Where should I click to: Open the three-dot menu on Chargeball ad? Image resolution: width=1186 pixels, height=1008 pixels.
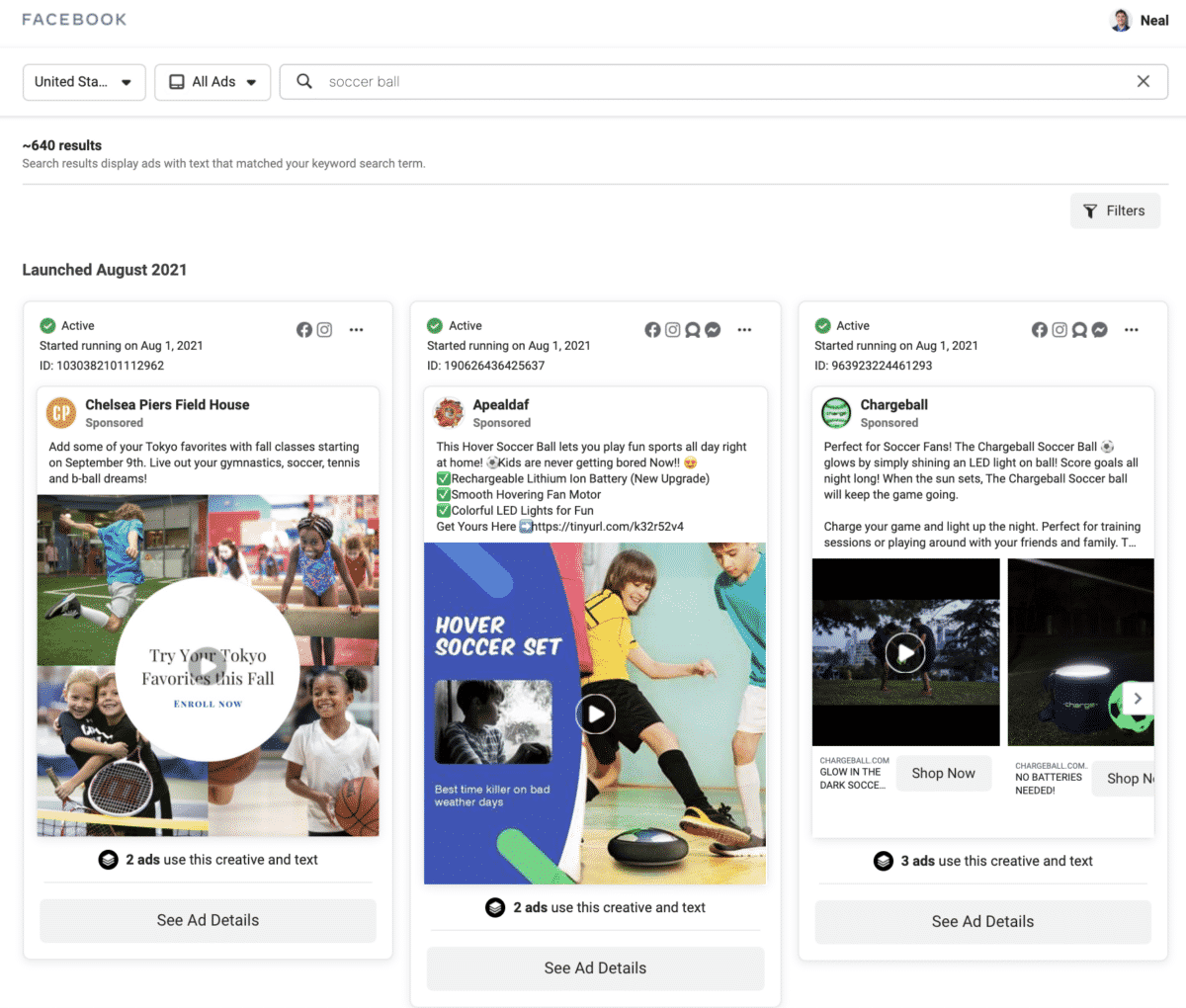tap(1132, 330)
